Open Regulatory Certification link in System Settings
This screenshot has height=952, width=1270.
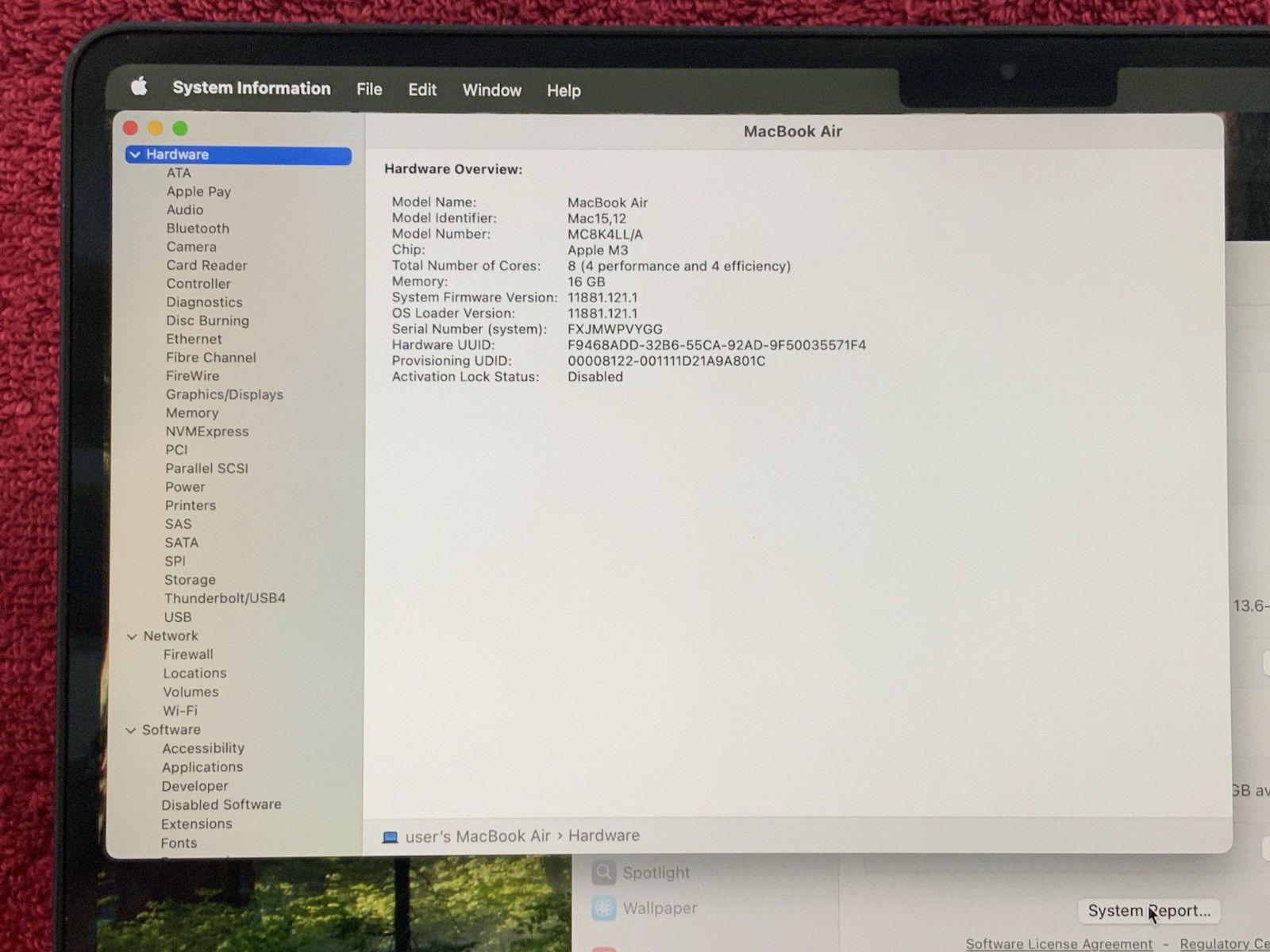pyautogui.click(x=1225, y=944)
